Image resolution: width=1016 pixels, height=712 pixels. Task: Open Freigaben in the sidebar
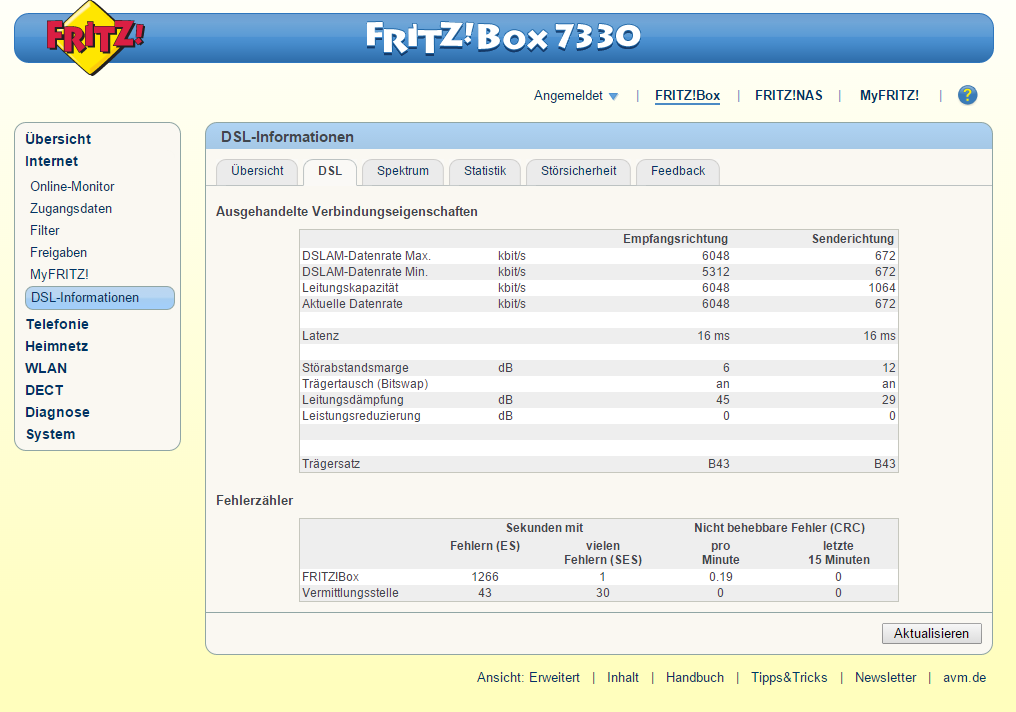[x=58, y=253]
